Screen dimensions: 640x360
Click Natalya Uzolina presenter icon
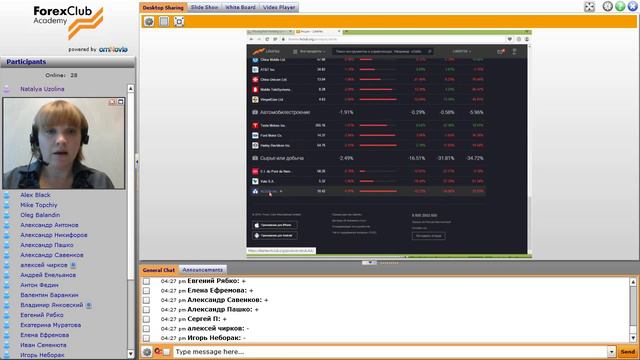point(7,89)
